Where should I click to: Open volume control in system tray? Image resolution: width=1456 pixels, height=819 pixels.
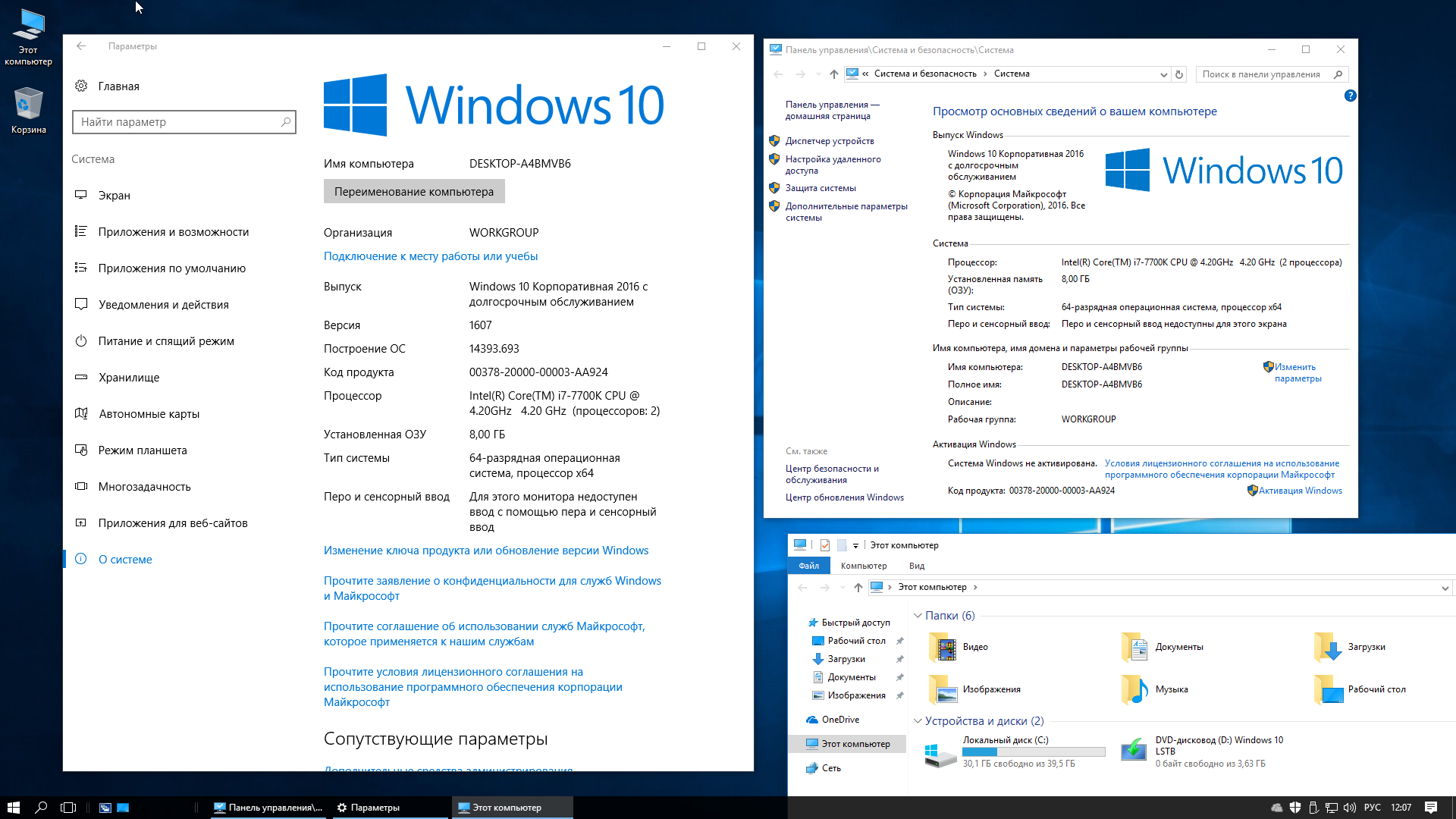coord(1350,808)
